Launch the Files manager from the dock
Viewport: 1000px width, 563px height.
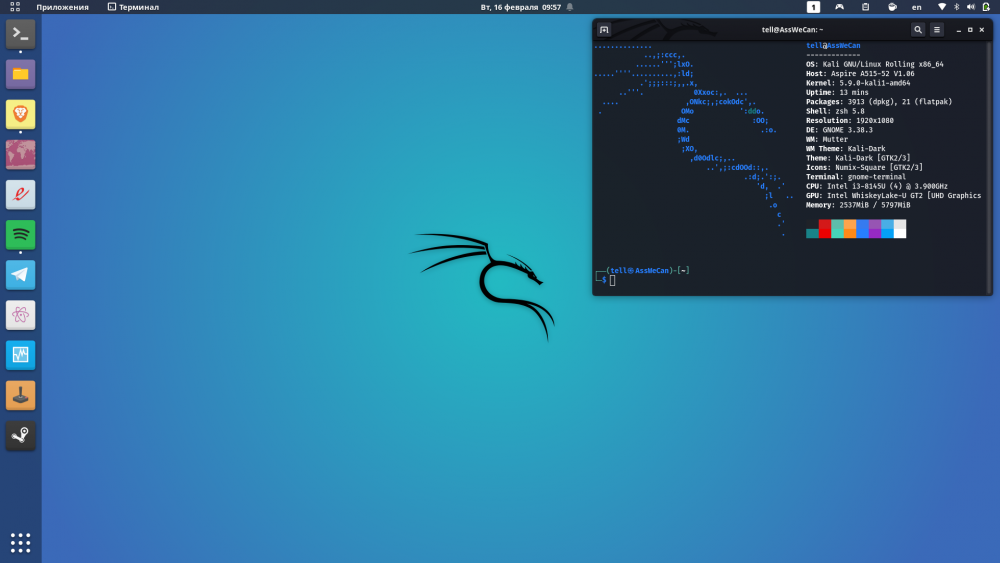click(x=20, y=74)
